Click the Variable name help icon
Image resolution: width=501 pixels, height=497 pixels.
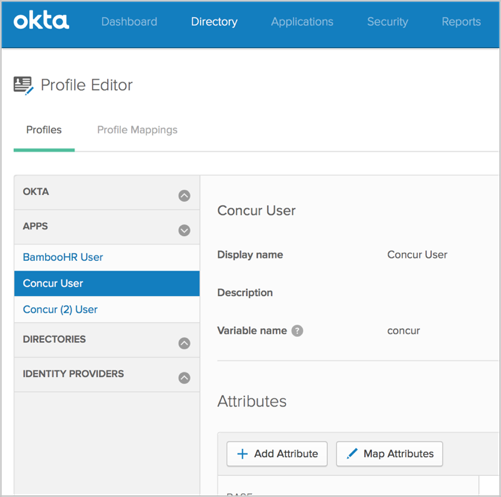point(297,331)
